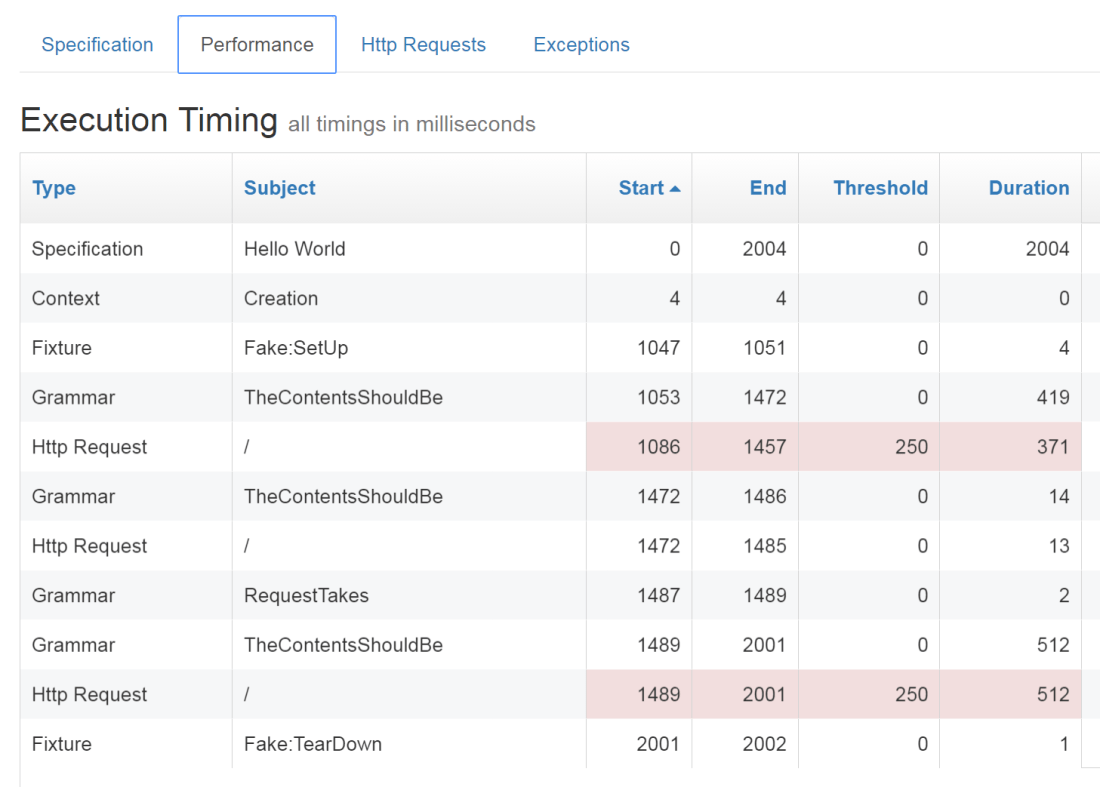Sort the table by Threshold
1100x787 pixels.
(x=880, y=187)
